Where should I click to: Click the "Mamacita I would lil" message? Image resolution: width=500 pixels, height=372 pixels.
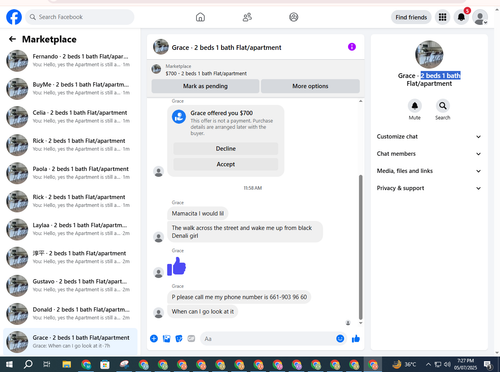(x=198, y=214)
